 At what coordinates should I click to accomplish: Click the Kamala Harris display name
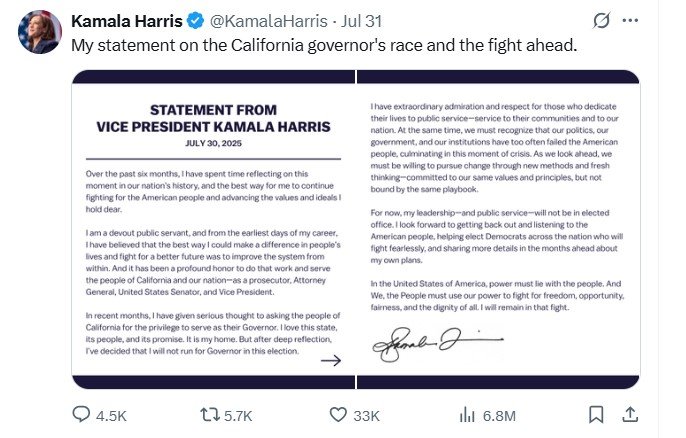[x=125, y=19]
